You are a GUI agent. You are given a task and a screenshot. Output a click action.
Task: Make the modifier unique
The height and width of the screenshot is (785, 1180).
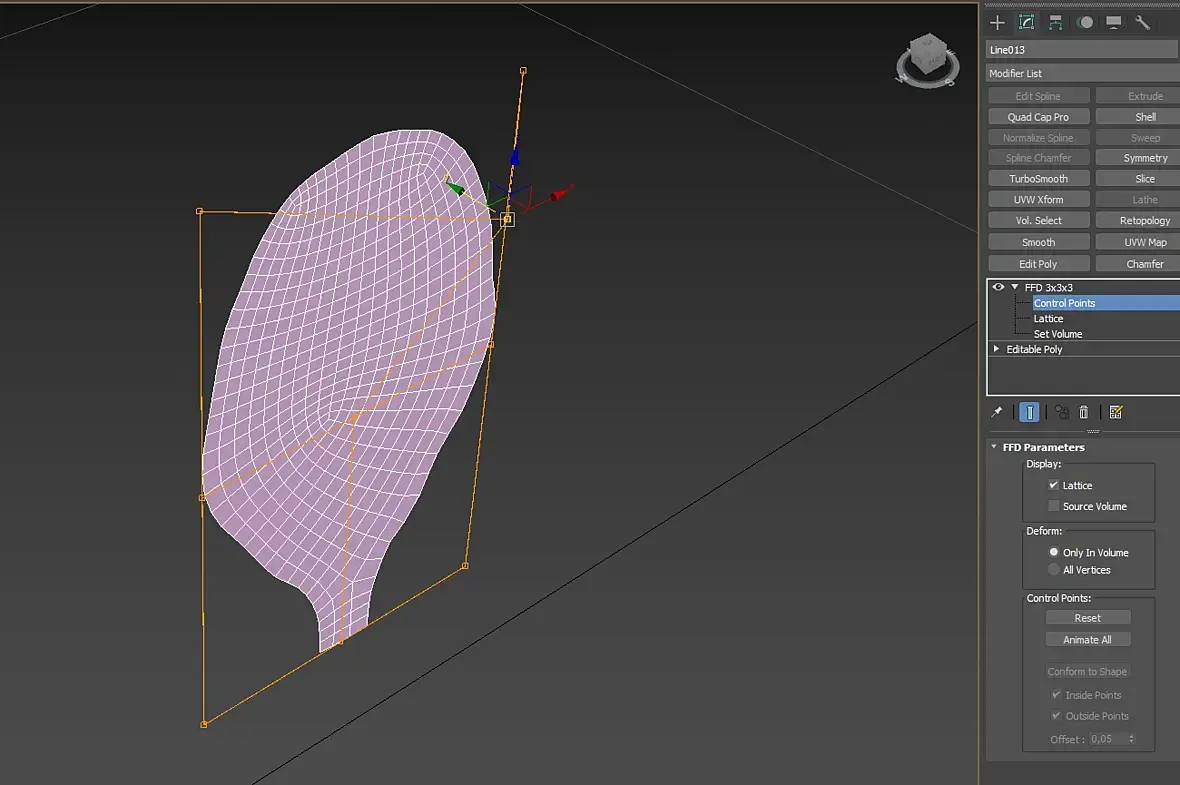click(1061, 412)
